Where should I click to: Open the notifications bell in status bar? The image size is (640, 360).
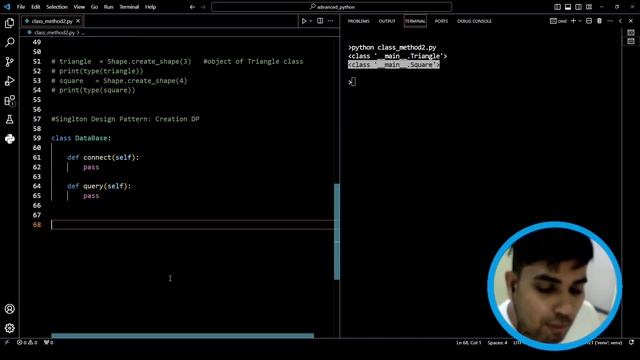coord(631,342)
